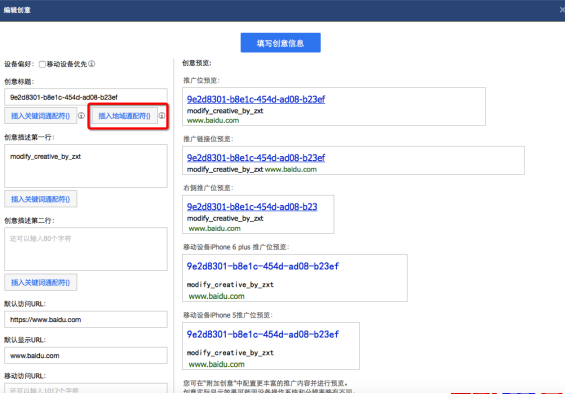Open title in iPhone 5 preview
The image size is (565, 394).
coord(263,334)
